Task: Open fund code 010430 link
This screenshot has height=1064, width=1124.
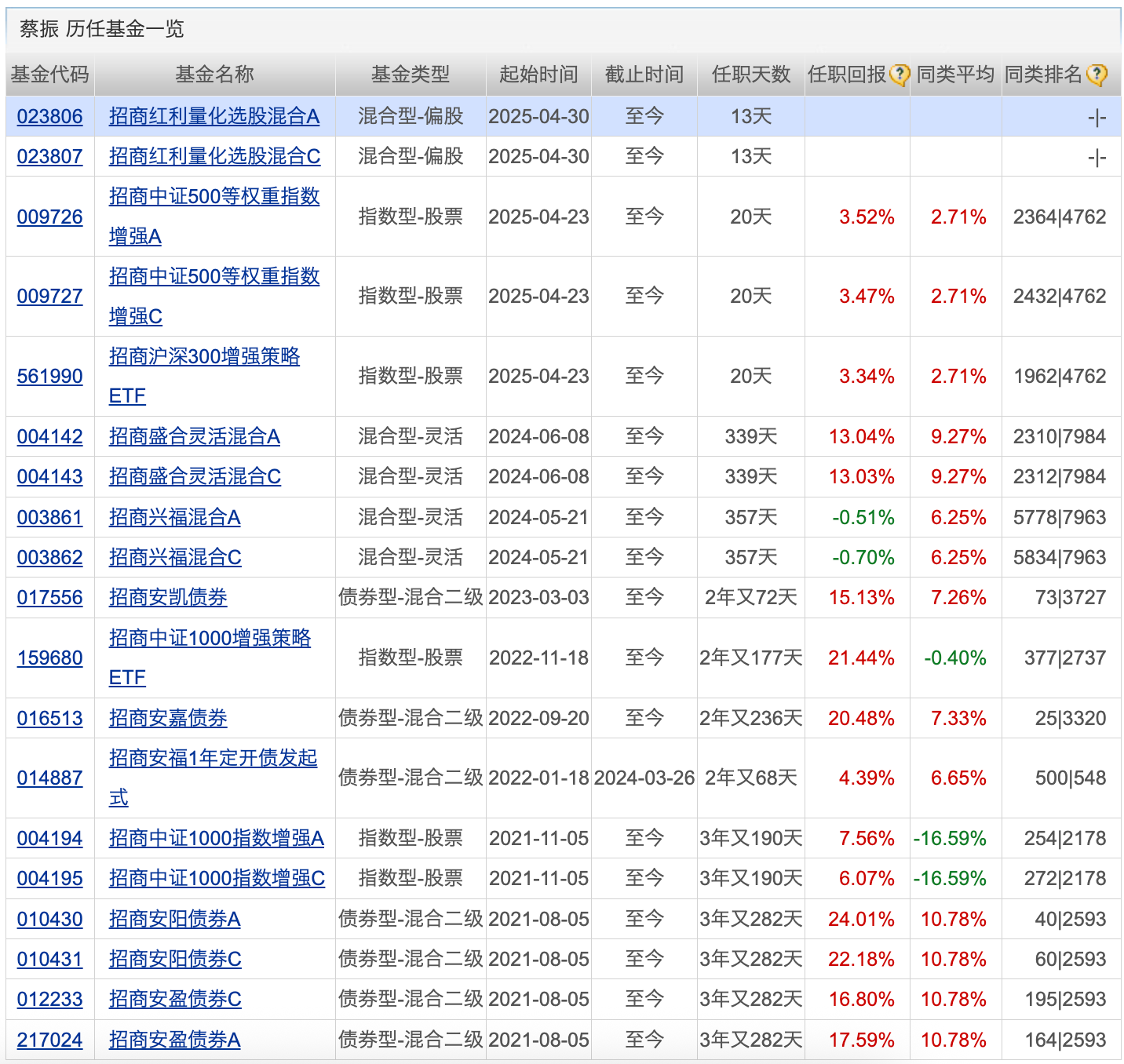Action: pos(49,920)
